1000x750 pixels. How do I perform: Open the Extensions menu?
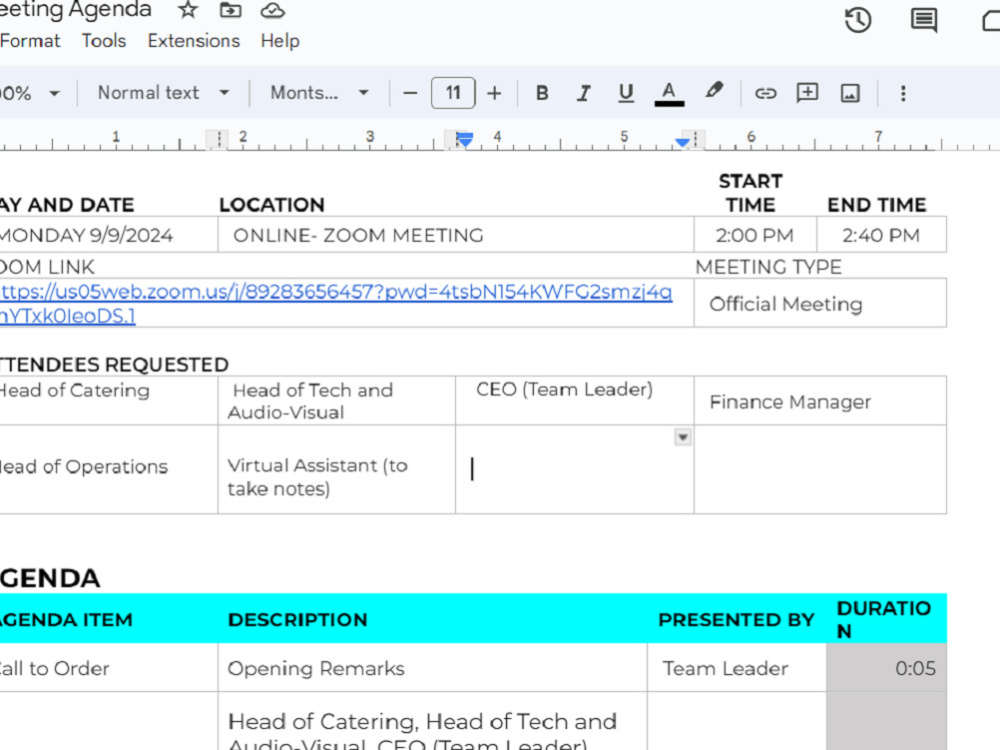tap(194, 41)
